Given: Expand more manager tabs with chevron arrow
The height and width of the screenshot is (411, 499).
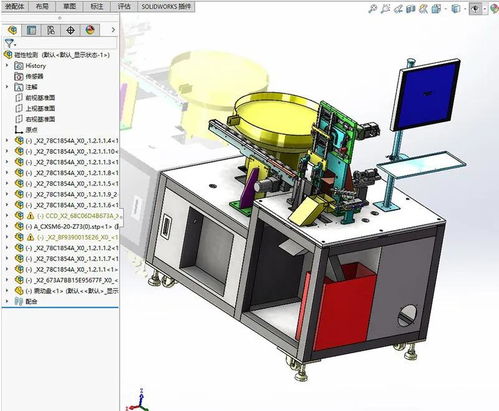Looking at the screenshot, I should 113,30.
